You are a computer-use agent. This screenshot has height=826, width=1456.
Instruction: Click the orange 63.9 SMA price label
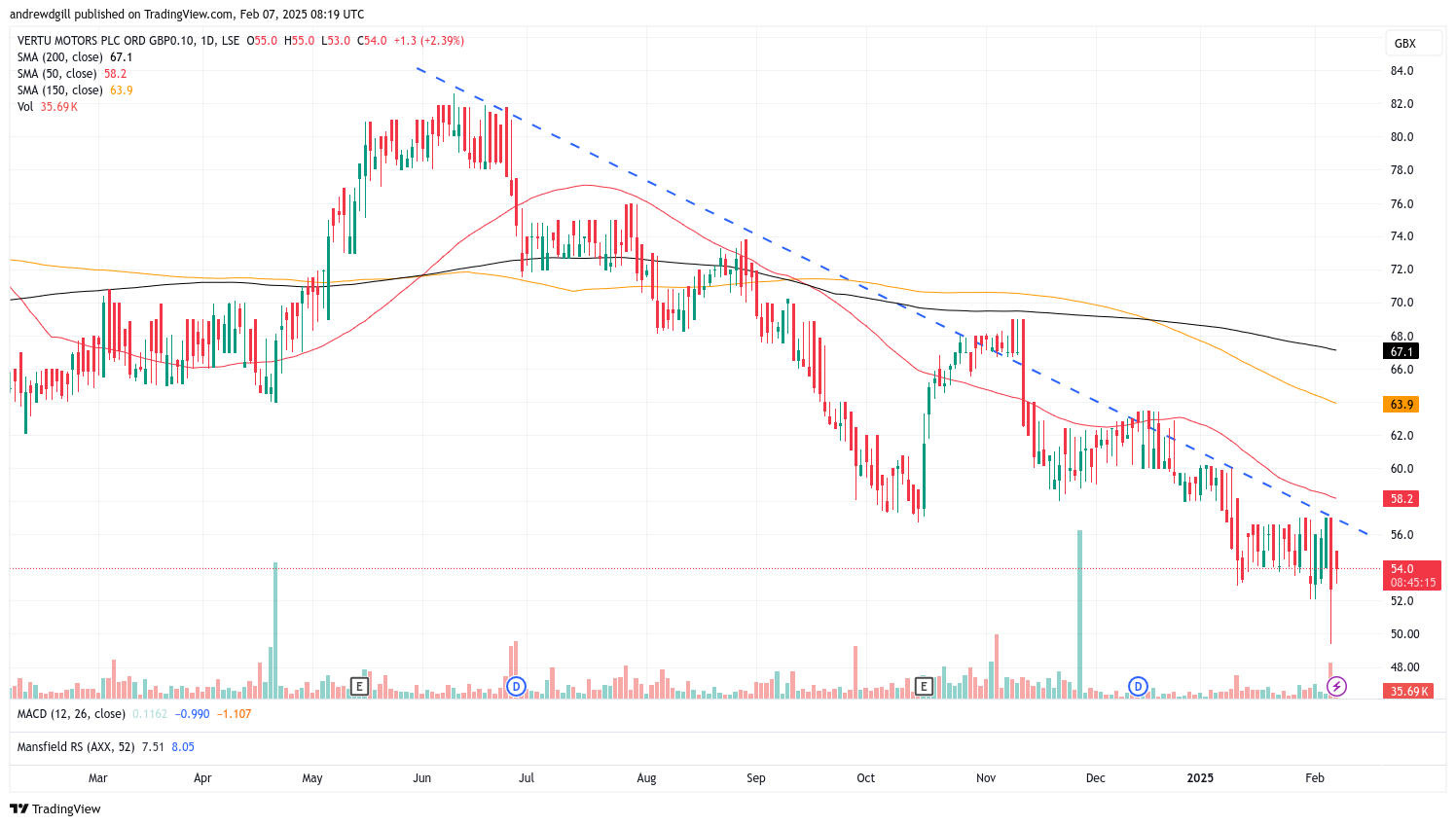(x=1401, y=404)
